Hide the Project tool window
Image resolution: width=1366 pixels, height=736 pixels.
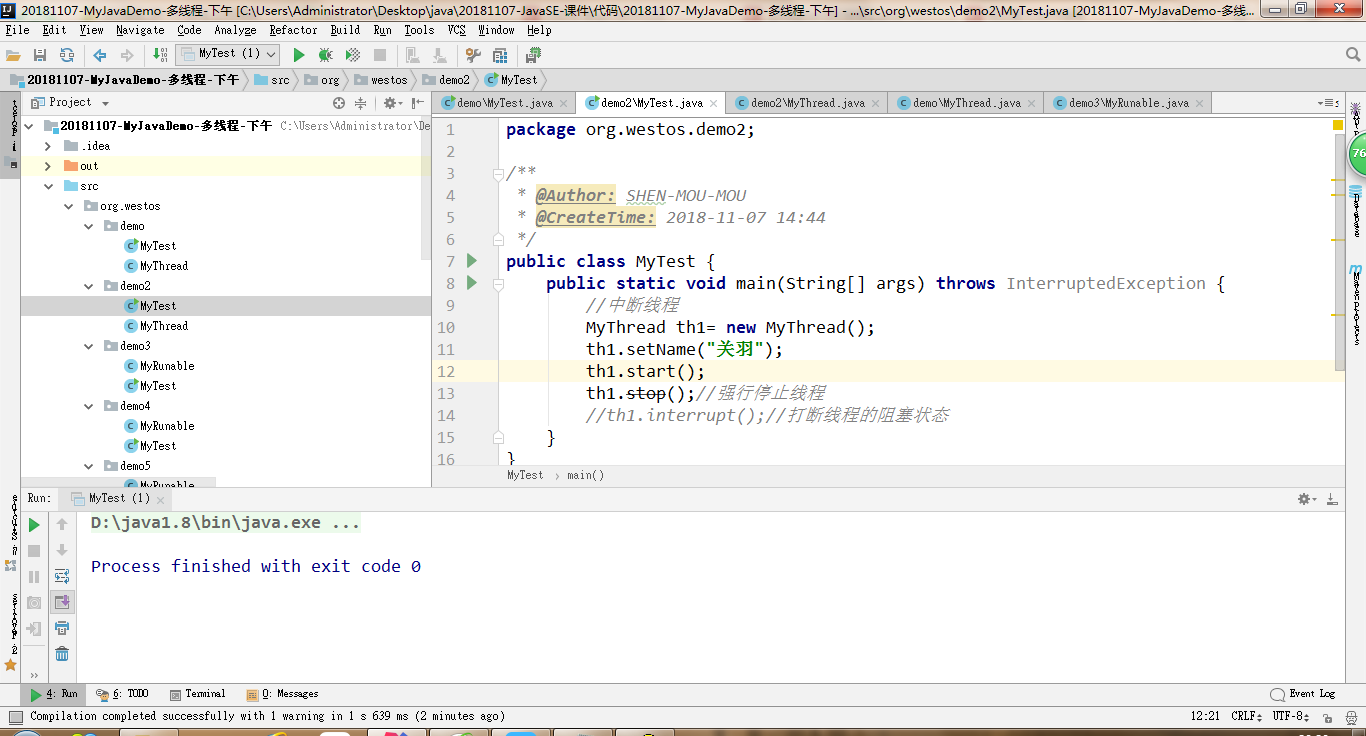coord(416,103)
